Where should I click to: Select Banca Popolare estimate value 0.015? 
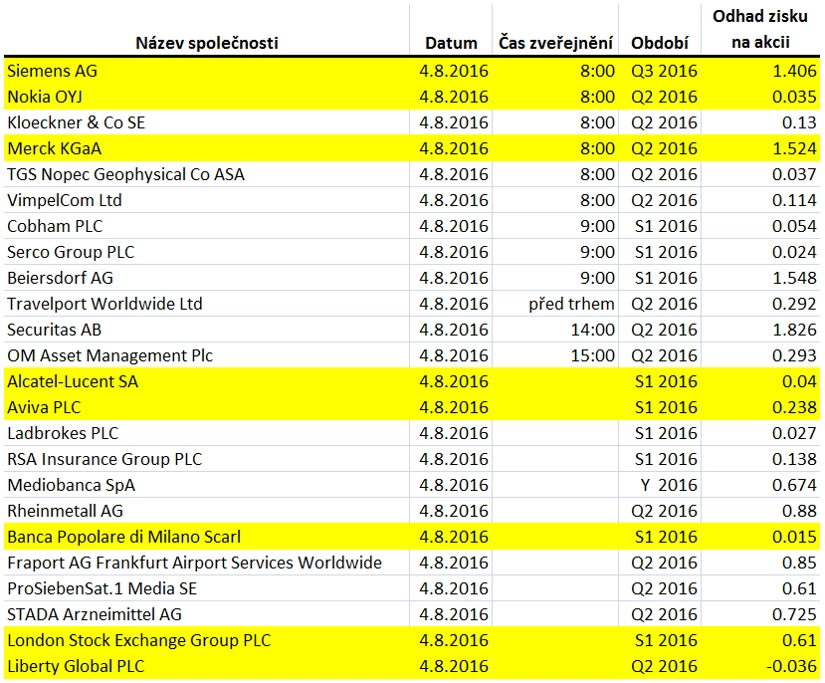pos(794,537)
